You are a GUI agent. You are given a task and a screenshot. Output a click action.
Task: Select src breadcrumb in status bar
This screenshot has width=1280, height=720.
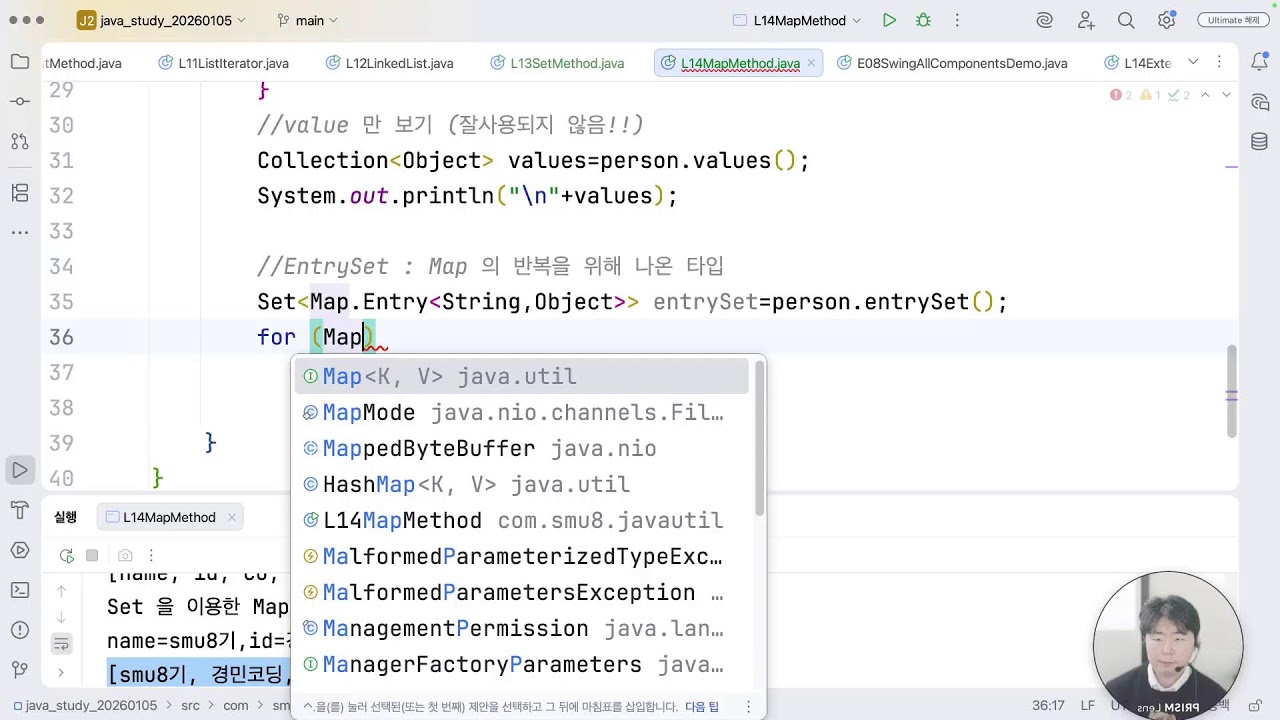coord(190,705)
